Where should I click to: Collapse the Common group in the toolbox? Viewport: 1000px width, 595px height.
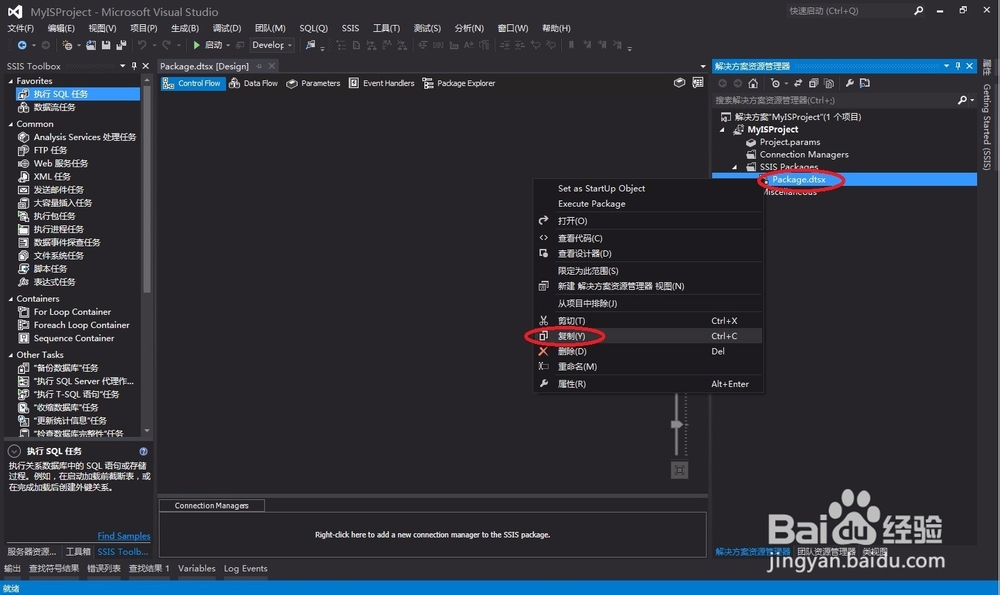10,124
